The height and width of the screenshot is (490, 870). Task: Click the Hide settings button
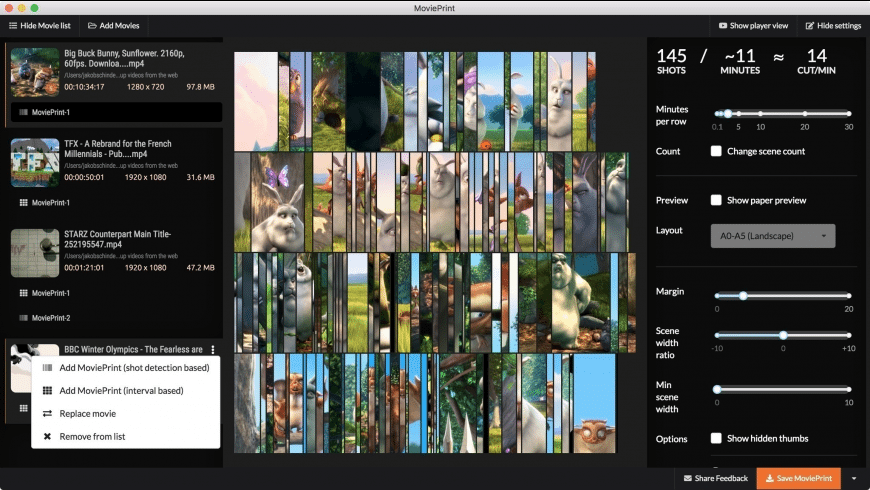coord(833,26)
